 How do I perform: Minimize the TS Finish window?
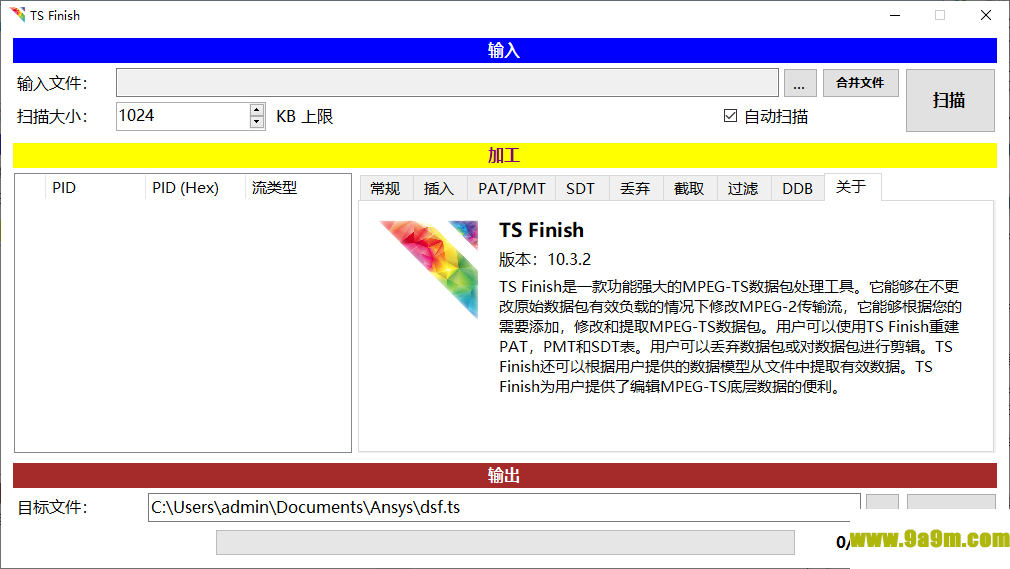(x=895, y=15)
